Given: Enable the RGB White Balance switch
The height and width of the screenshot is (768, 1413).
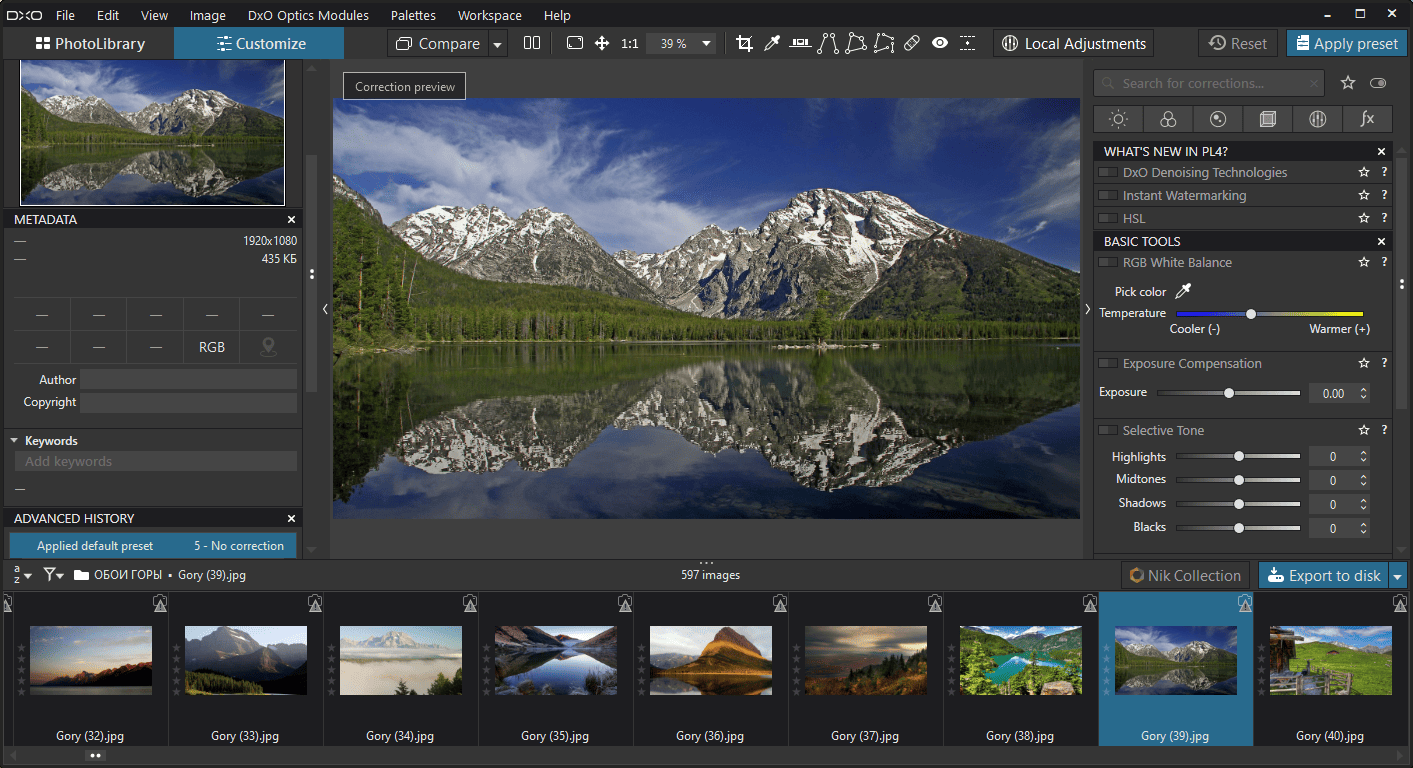Looking at the screenshot, I should (1108, 263).
